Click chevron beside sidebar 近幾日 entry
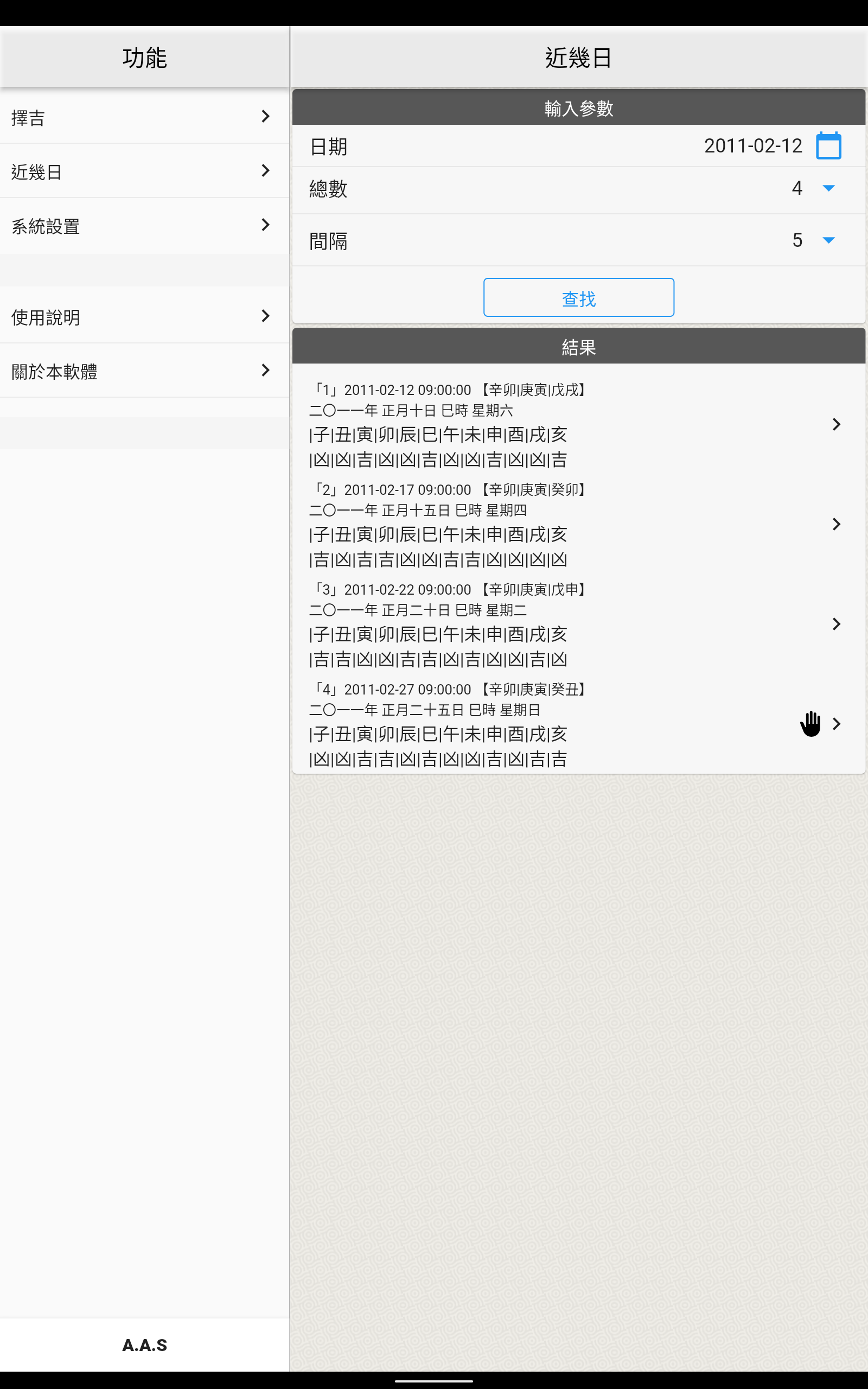Viewport: 868px width, 1389px height. (265, 170)
